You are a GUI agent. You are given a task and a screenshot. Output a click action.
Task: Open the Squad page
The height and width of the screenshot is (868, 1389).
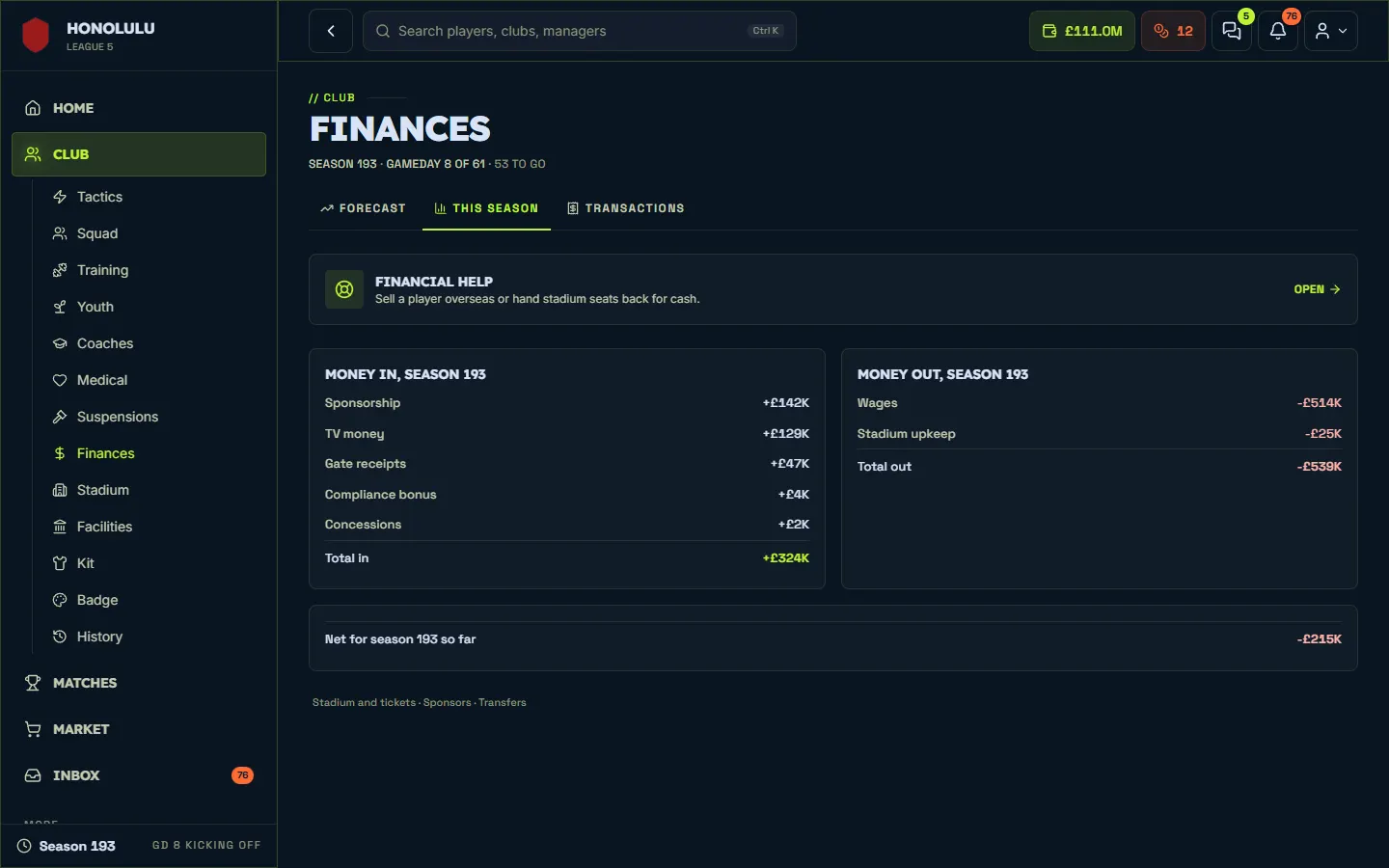tap(154, 233)
